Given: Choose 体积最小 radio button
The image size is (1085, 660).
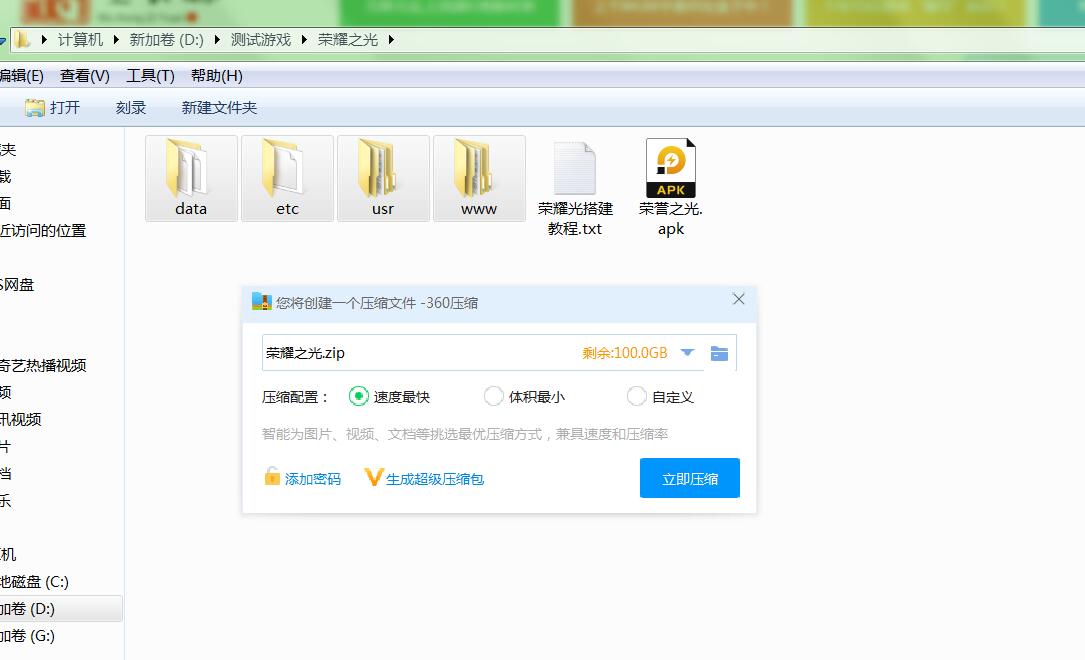Looking at the screenshot, I should [493, 397].
